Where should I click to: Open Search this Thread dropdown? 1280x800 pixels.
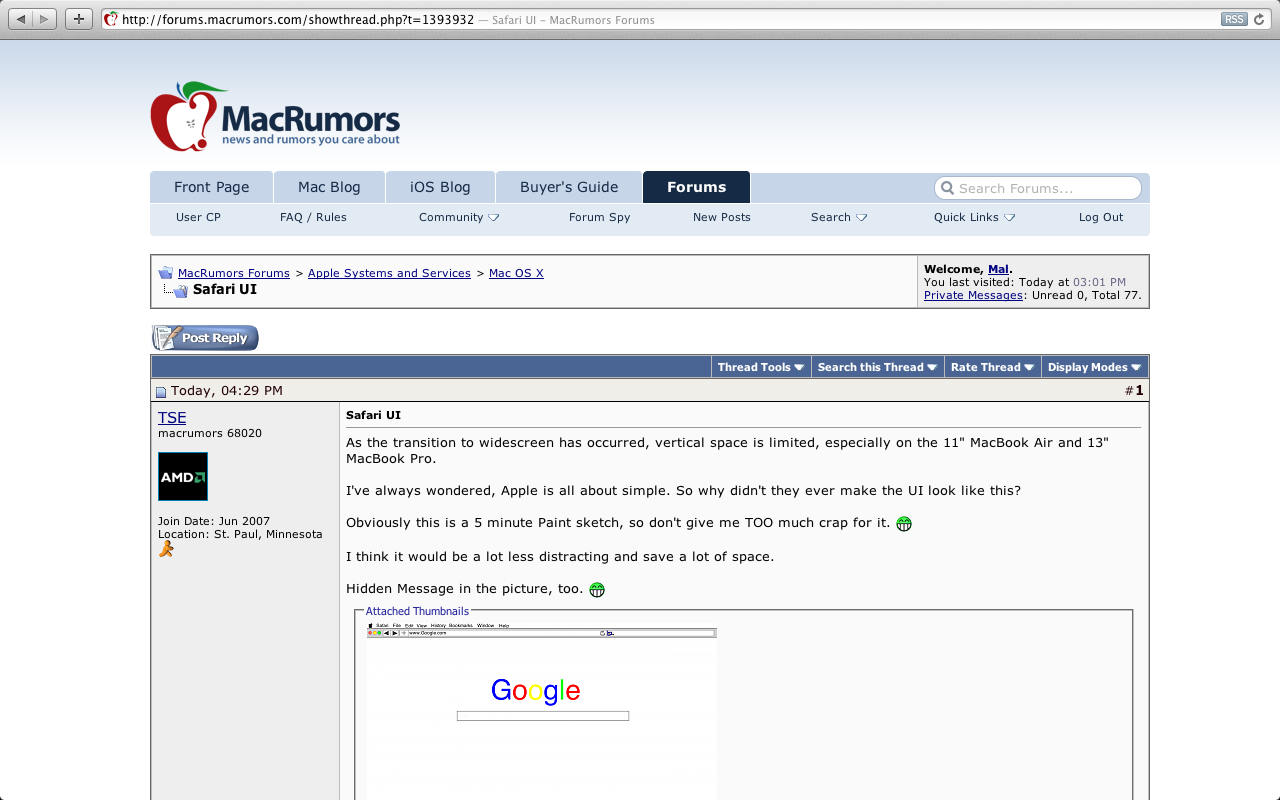coord(878,367)
